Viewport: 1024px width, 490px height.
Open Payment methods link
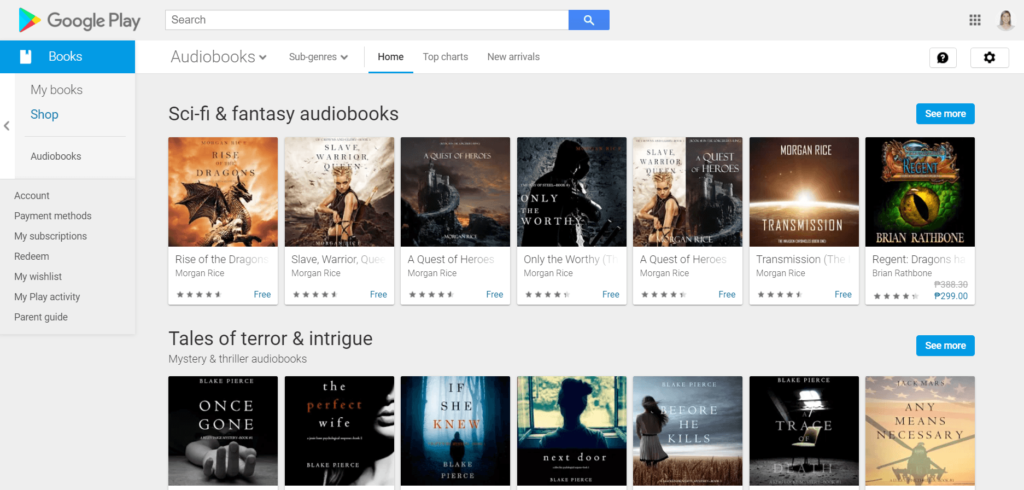(x=53, y=216)
